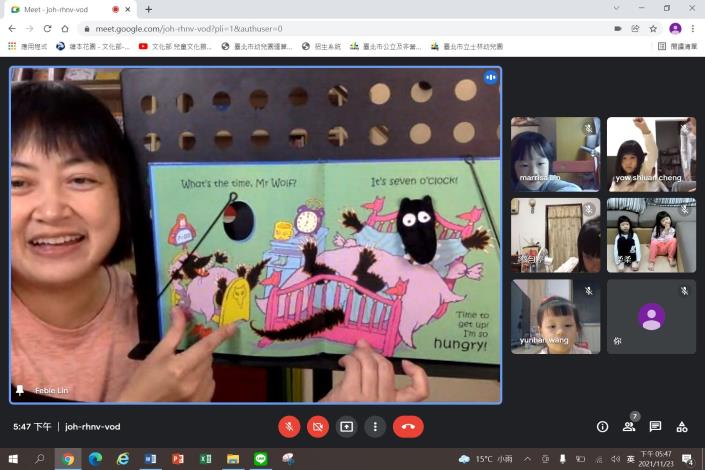Open the 臺北市公立及非營 bookmark
This screenshot has height=470, width=705.
pyautogui.click(x=386, y=46)
